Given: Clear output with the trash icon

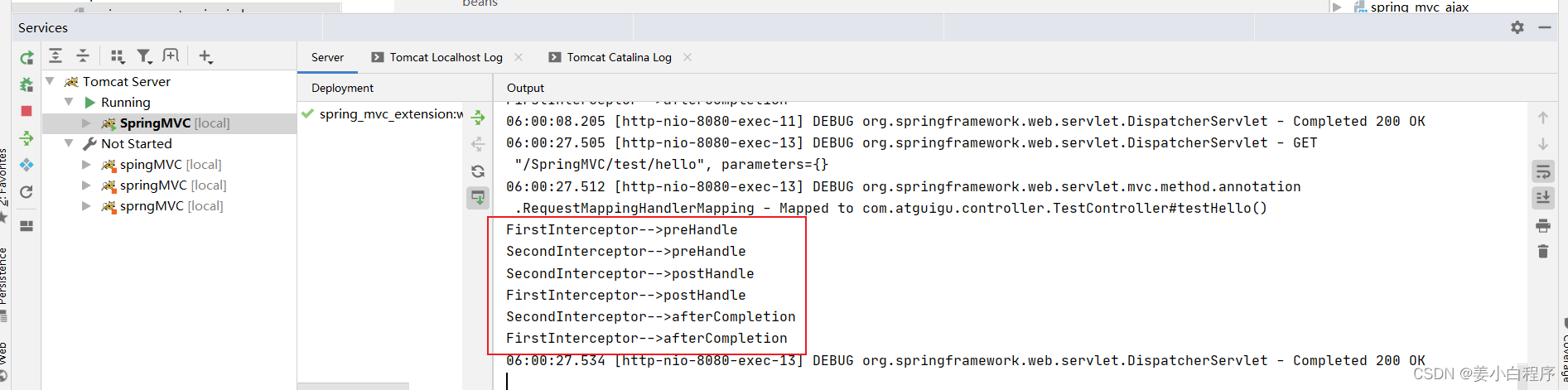Looking at the screenshot, I should click(1542, 252).
